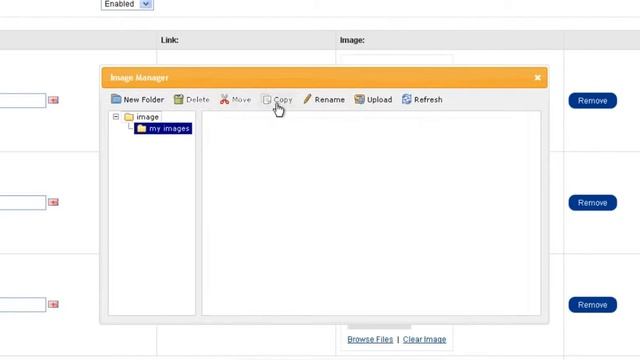640x360 pixels.
Task: Click the Delete toolbar button
Action: point(191,100)
